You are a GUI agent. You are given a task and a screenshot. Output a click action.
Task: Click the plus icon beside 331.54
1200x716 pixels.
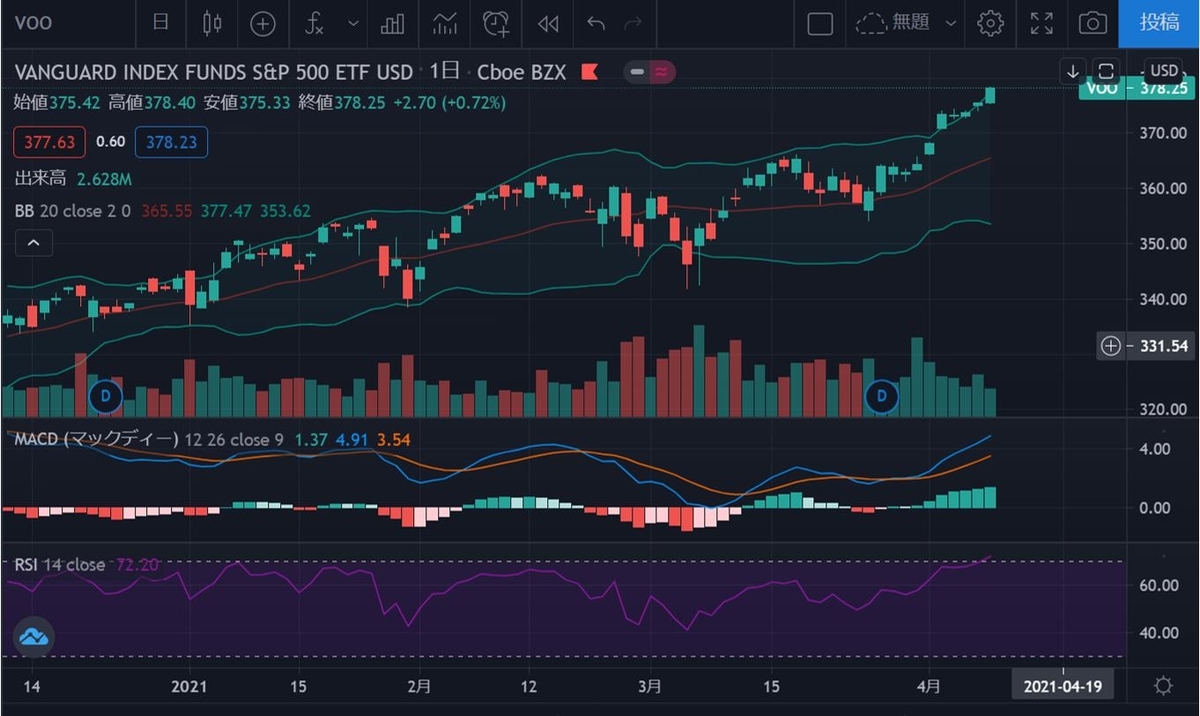click(1111, 346)
